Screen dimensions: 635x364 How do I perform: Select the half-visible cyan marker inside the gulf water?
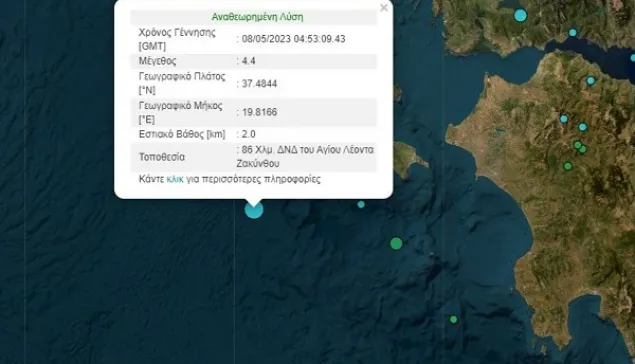coord(633,58)
